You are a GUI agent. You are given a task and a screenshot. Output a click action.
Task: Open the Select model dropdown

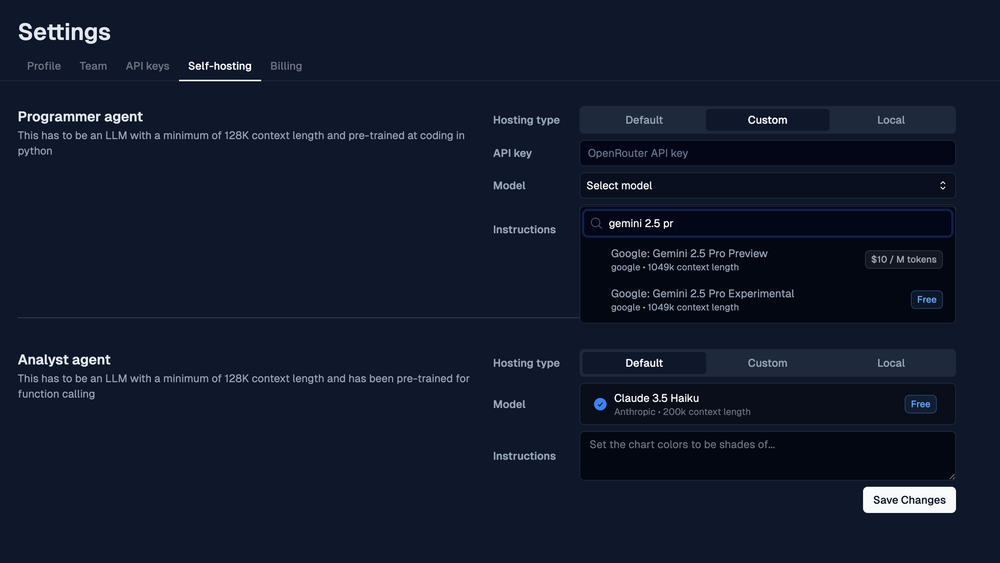(766, 186)
